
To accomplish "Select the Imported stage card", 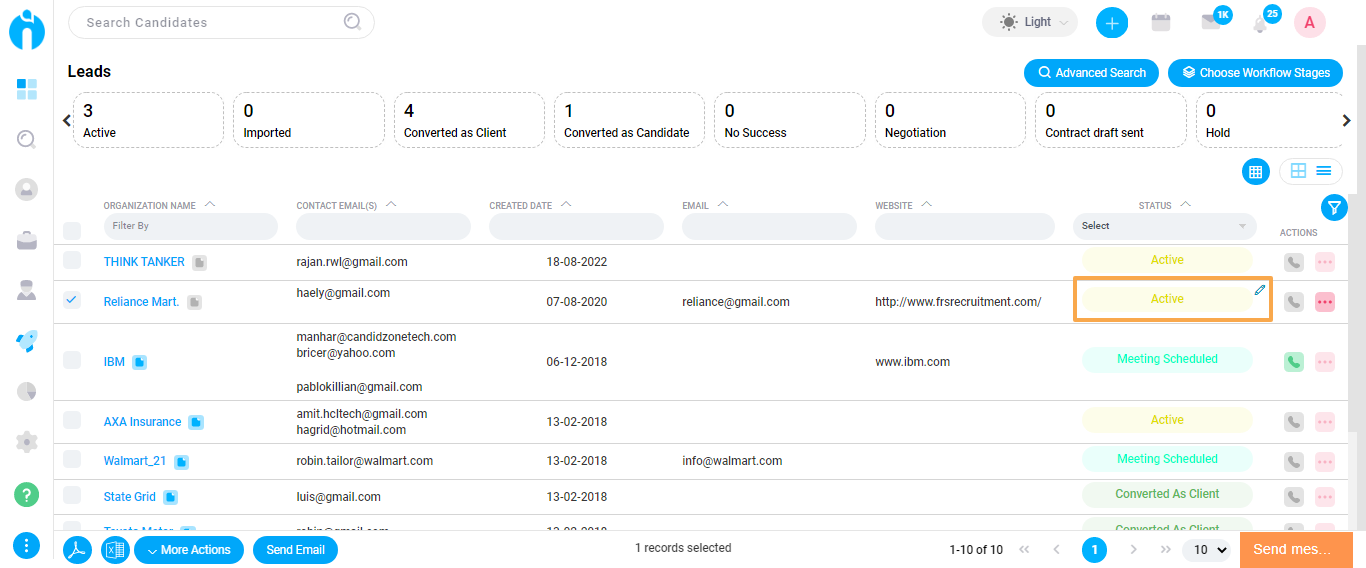I will pos(309,120).
